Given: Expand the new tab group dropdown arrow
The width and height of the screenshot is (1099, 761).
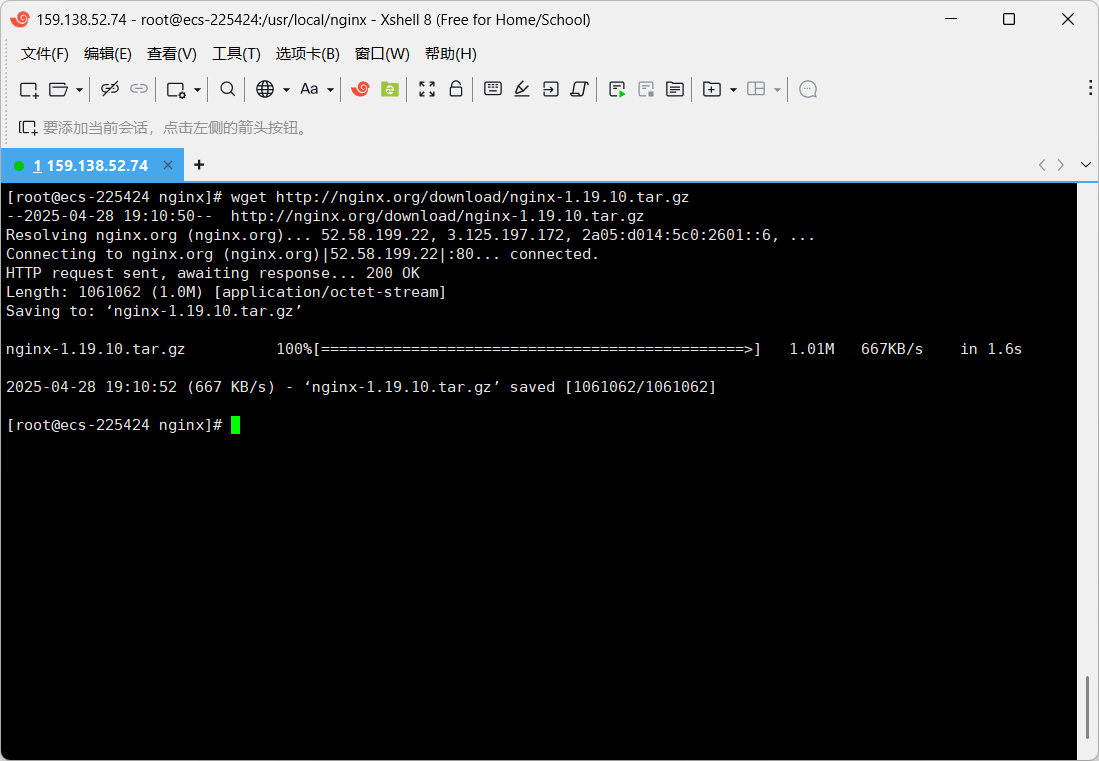Looking at the screenshot, I should 733,90.
